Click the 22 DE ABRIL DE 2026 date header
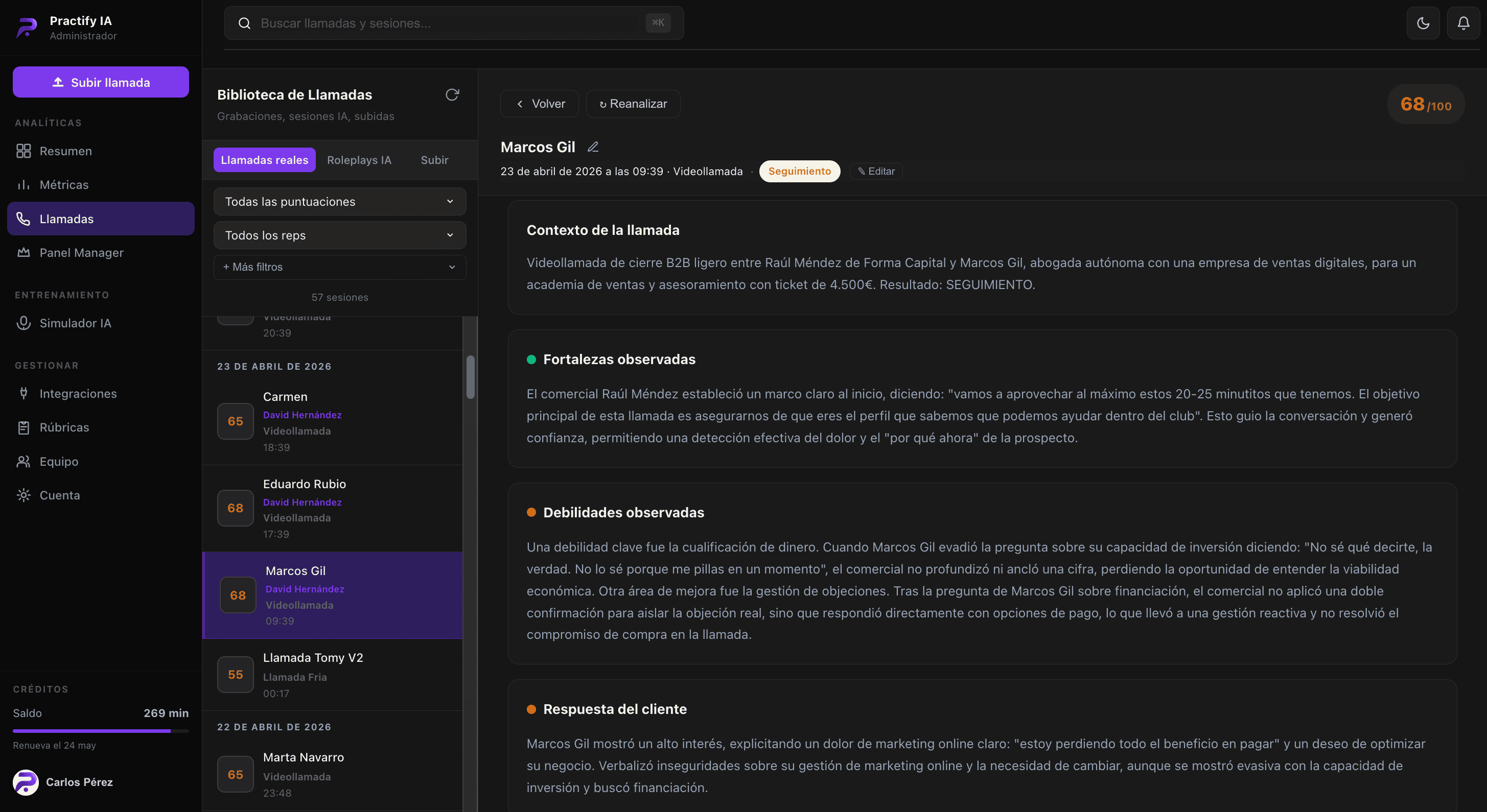This screenshot has height=812, width=1487. tap(274, 727)
